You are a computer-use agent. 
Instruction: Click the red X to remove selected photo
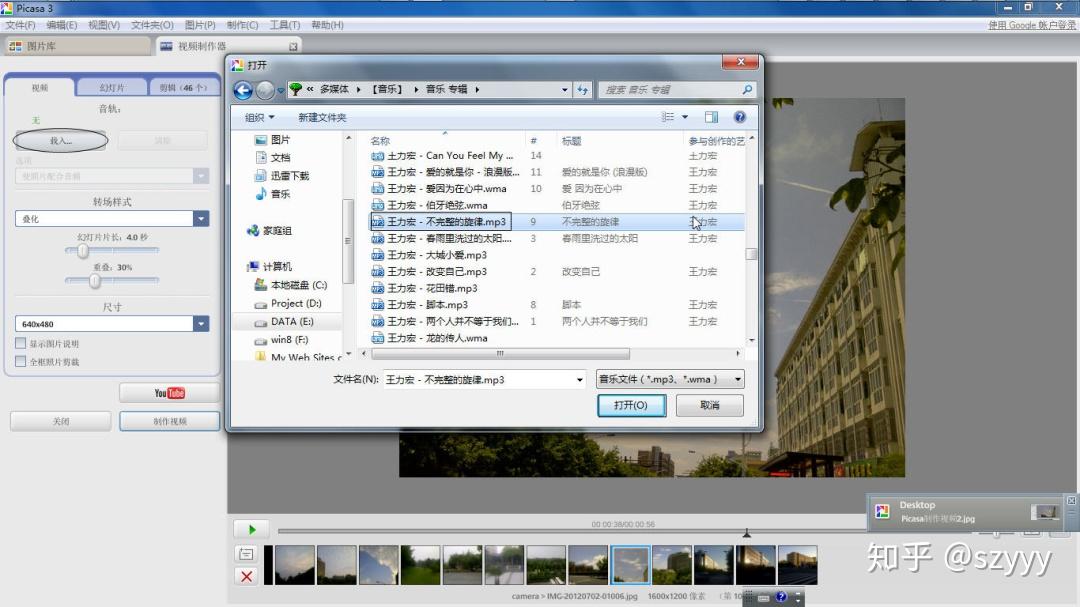coord(247,577)
